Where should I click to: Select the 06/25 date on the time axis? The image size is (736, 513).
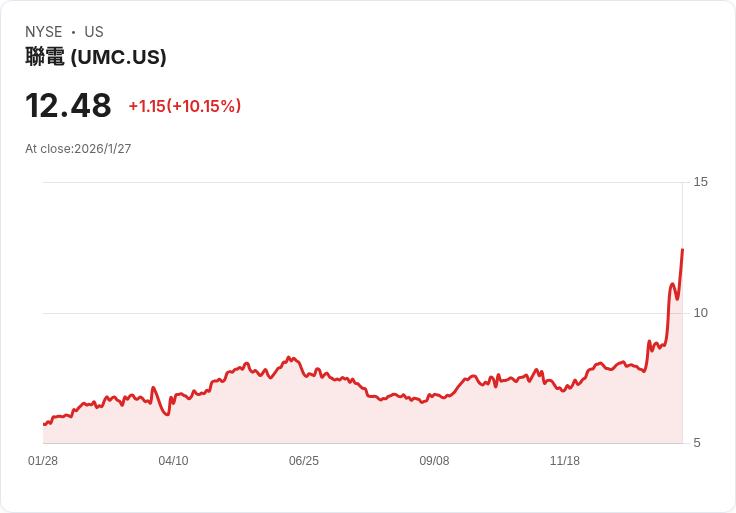click(304, 461)
